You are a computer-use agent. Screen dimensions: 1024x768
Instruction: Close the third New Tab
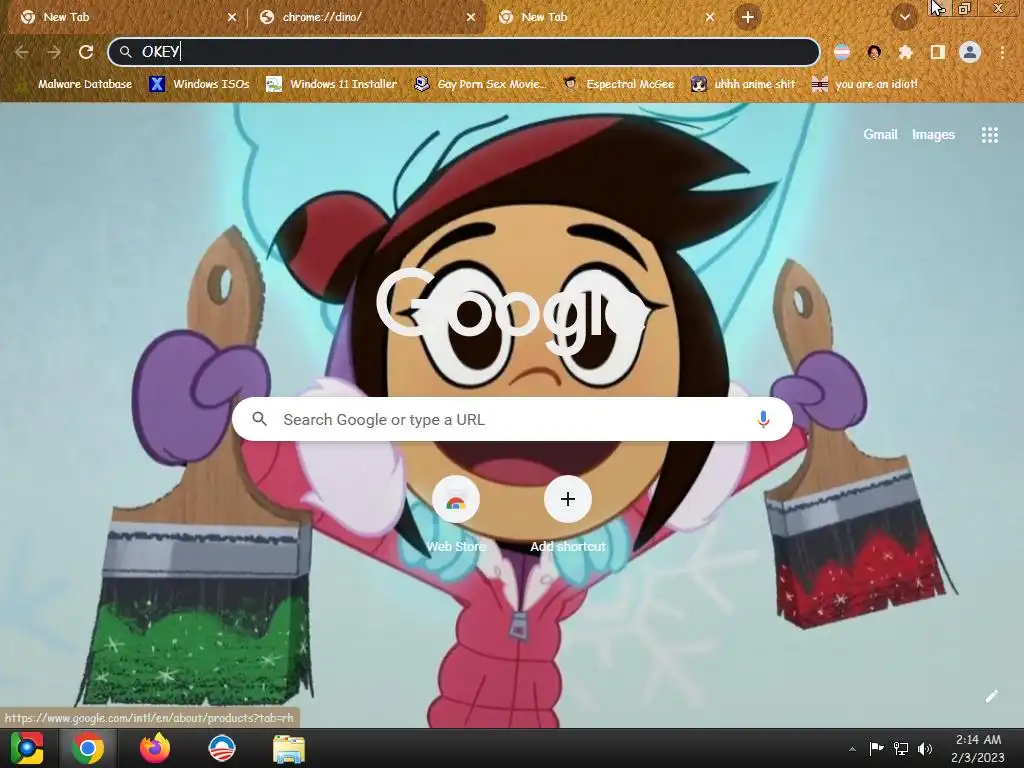point(710,17)
